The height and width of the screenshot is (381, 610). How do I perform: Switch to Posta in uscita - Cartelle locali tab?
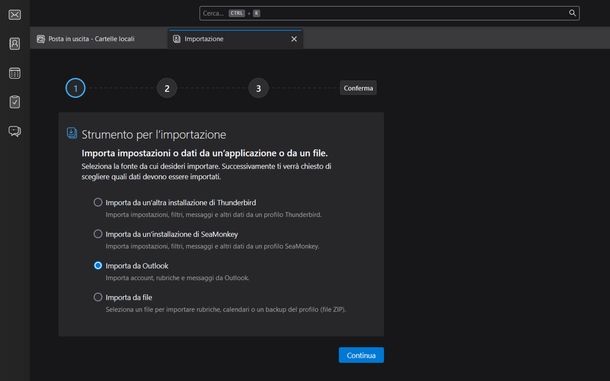tap(99, 39)
